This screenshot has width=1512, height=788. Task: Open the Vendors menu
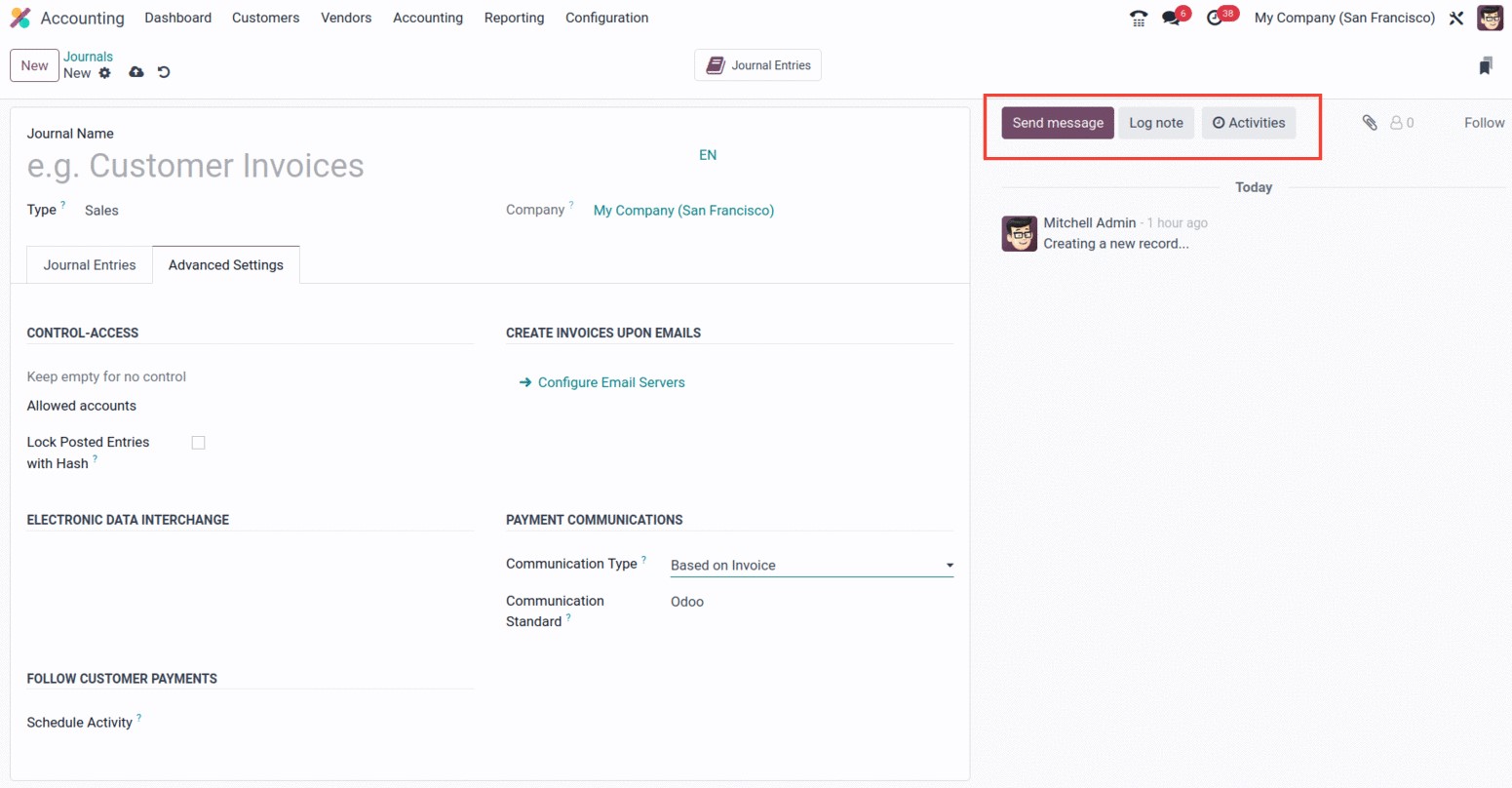click(346, 18)
